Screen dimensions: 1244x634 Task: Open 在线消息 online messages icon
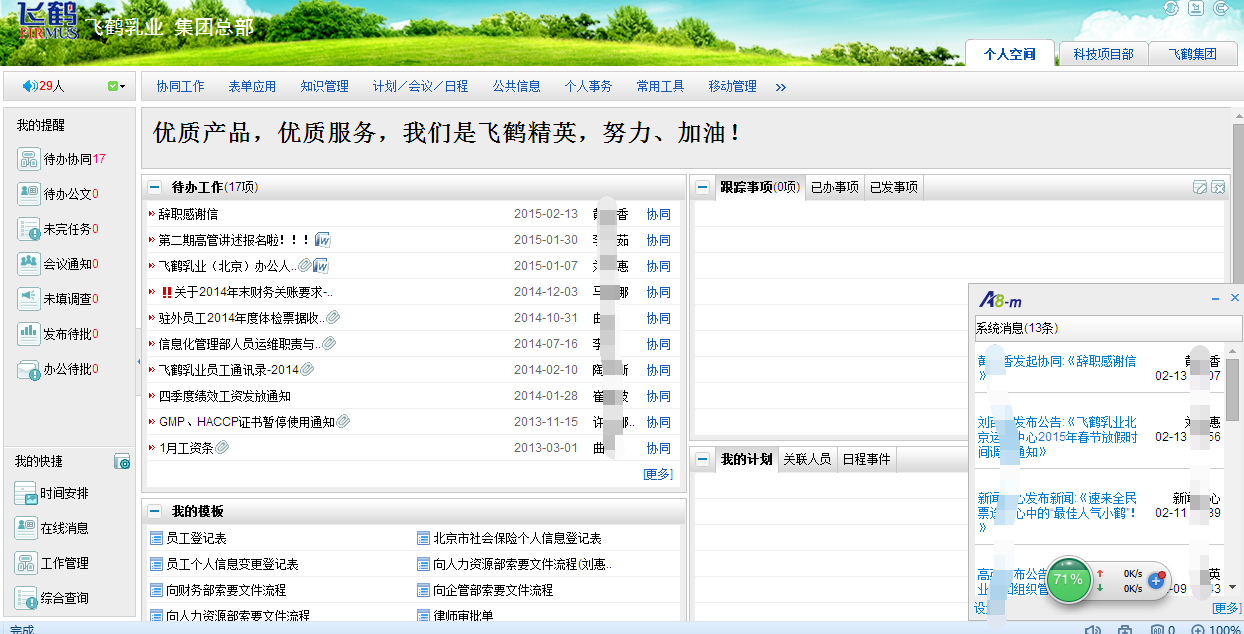(x=26, y=528)
